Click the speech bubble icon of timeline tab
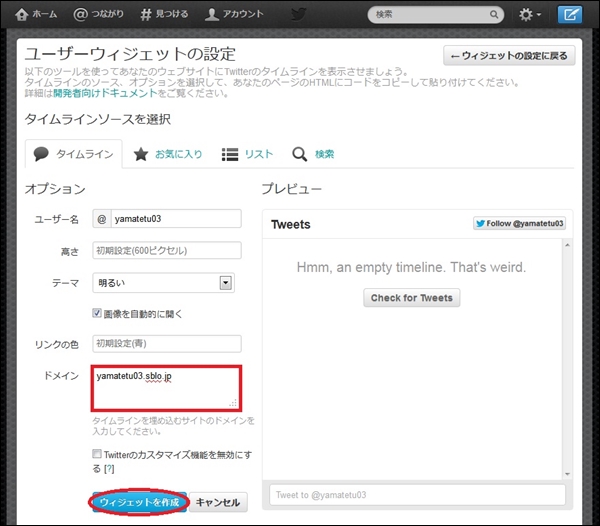Image resolution: width=600 pixels, height=526 pixels. pyautogui.click(x=41, y=154)
